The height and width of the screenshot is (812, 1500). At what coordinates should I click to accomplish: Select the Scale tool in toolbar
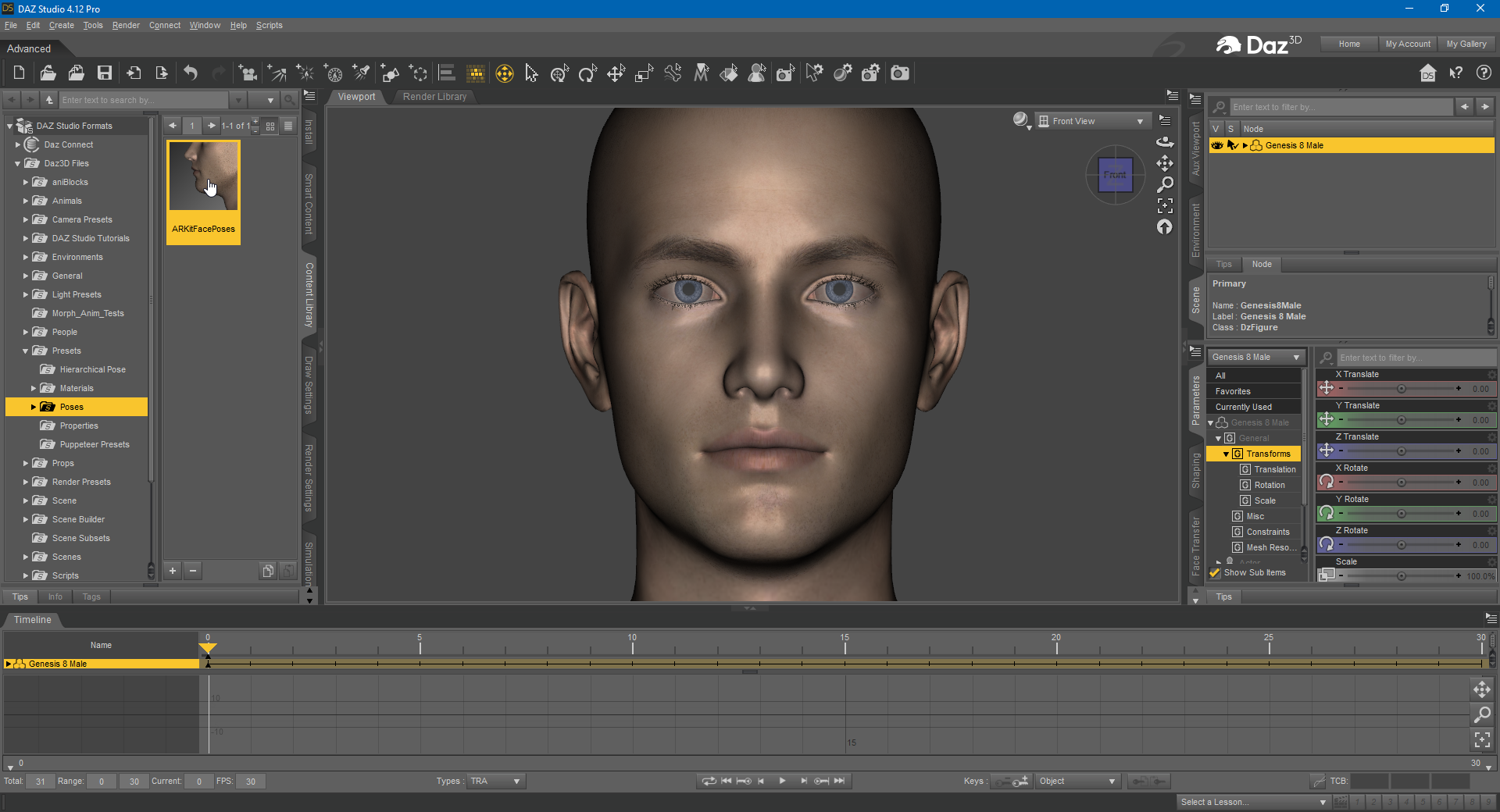644,73
